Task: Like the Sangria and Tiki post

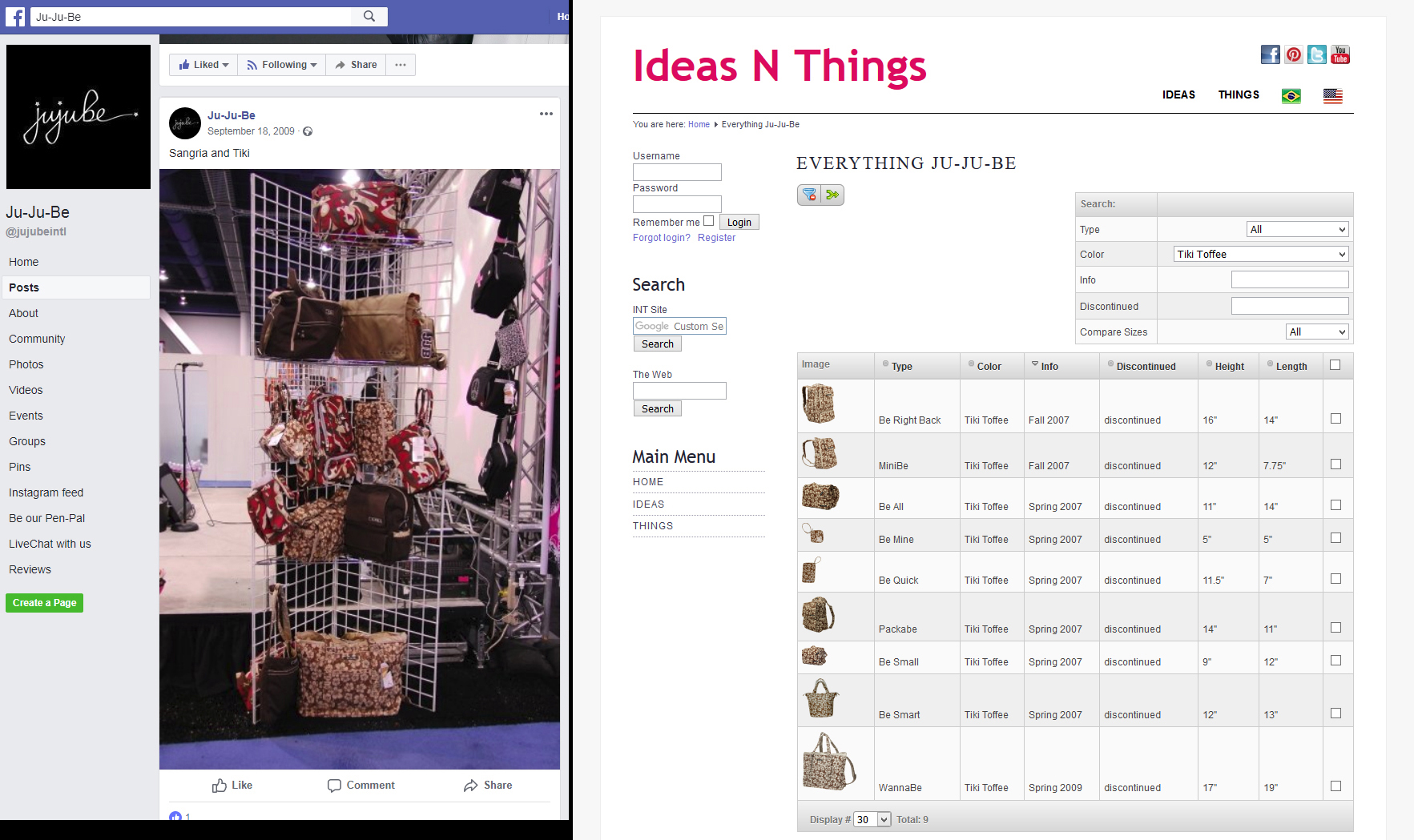Action: pos(232,786)
